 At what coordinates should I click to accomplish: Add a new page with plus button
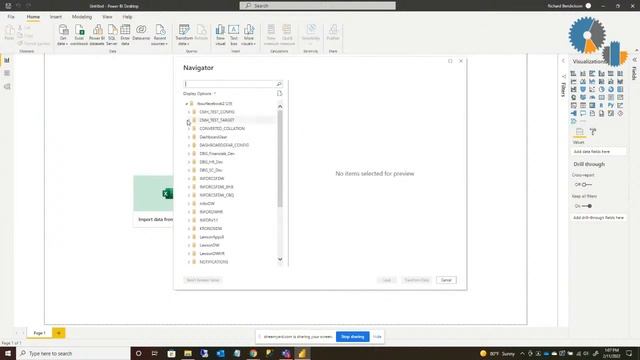coord(59,333)
